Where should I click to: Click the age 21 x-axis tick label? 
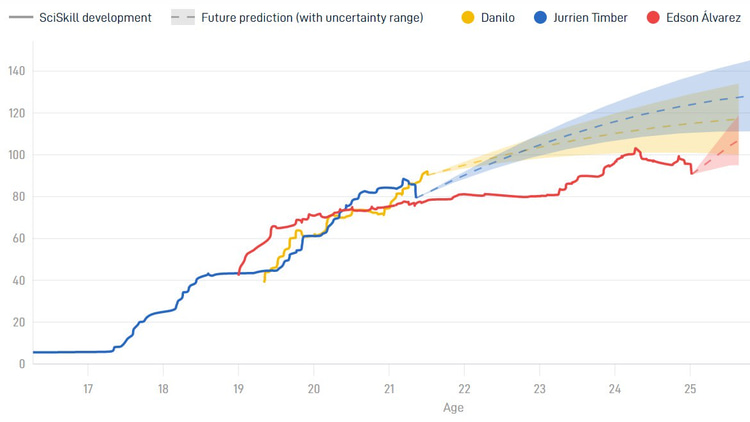(x=389, y=389)
